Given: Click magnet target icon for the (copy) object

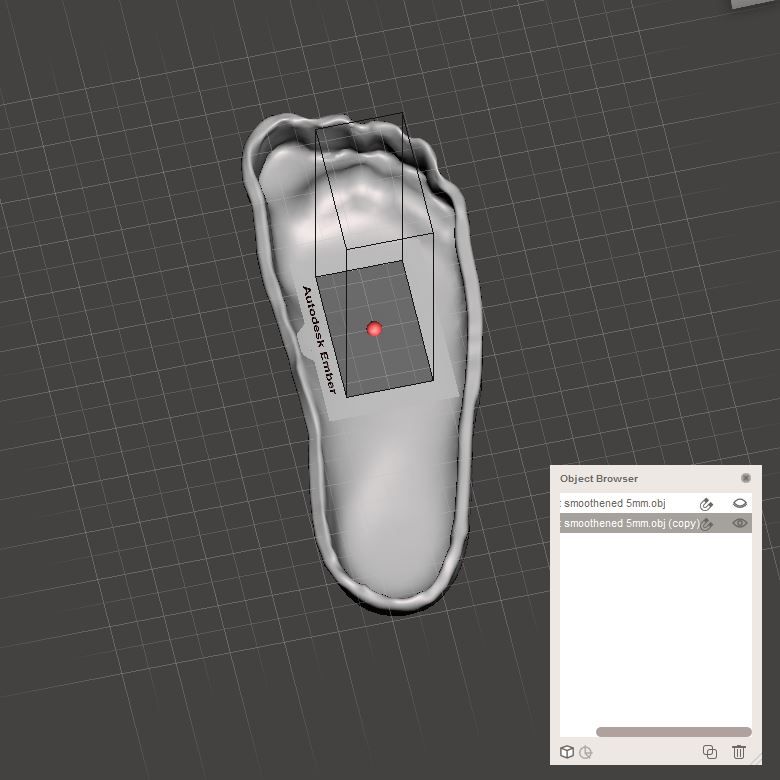Looking at the screenshot, I should 707,524.
